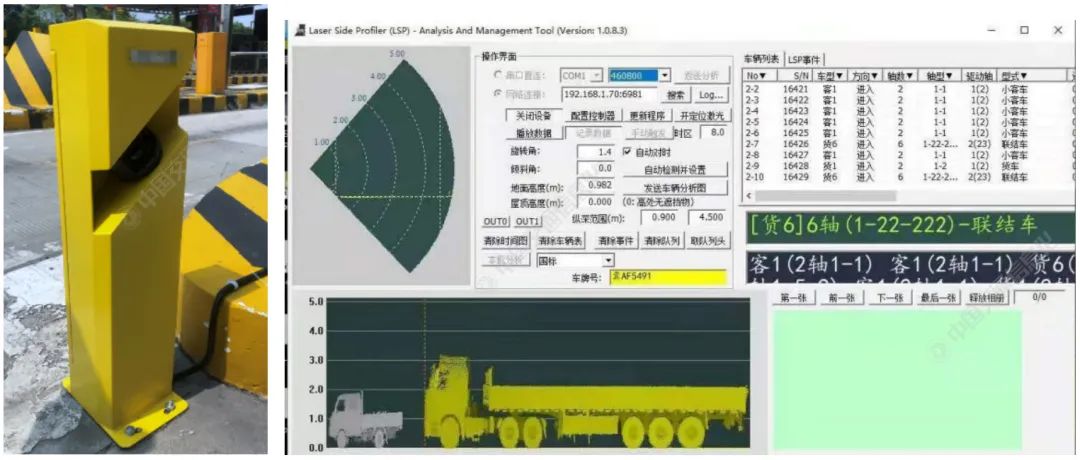This screenshot has height=460, width=1080.
Task: Sort vehicle list by No column arrow
Action: pos(762,76)
